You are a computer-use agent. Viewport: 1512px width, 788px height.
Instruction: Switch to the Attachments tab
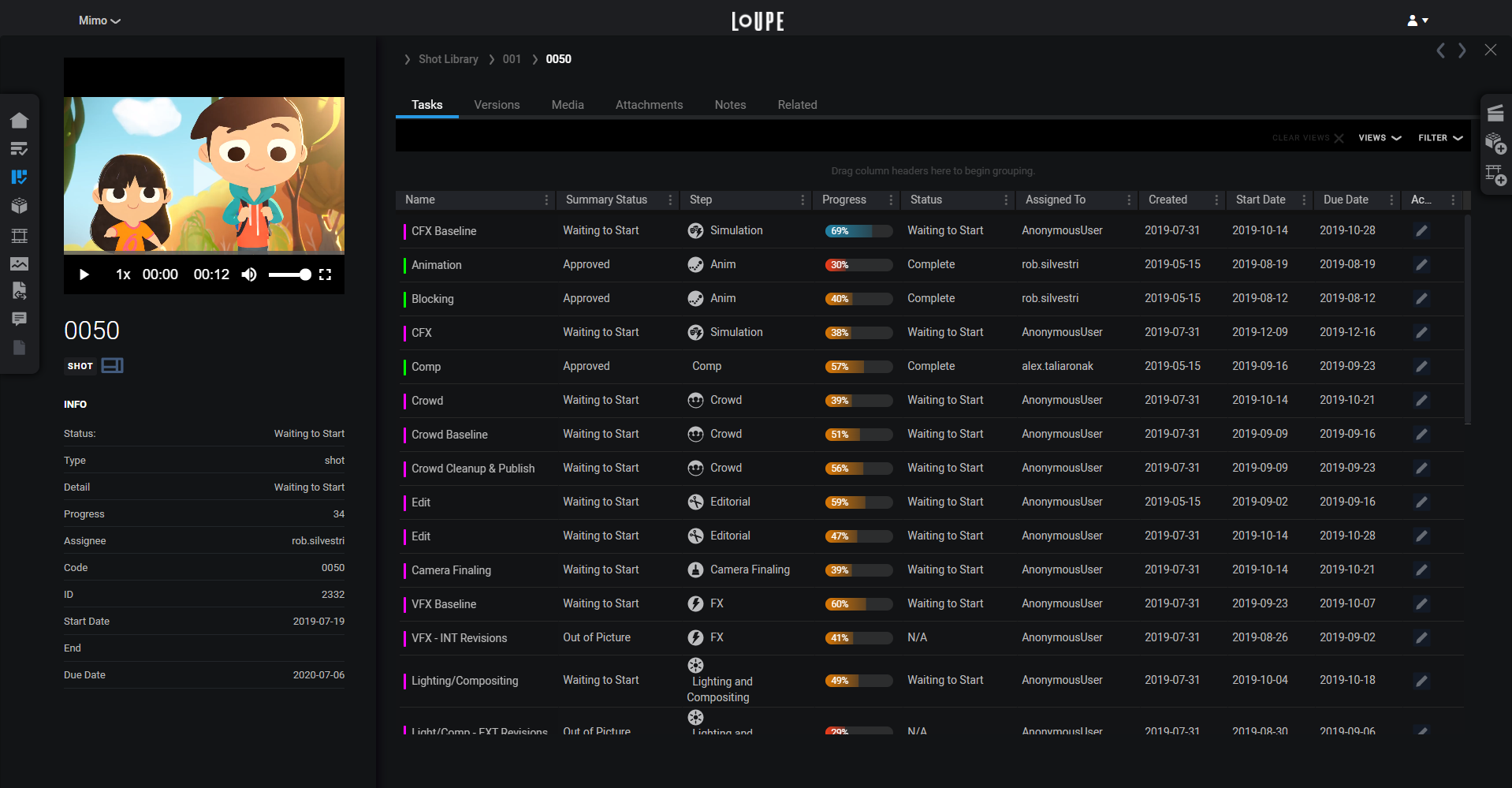(649, 105)
